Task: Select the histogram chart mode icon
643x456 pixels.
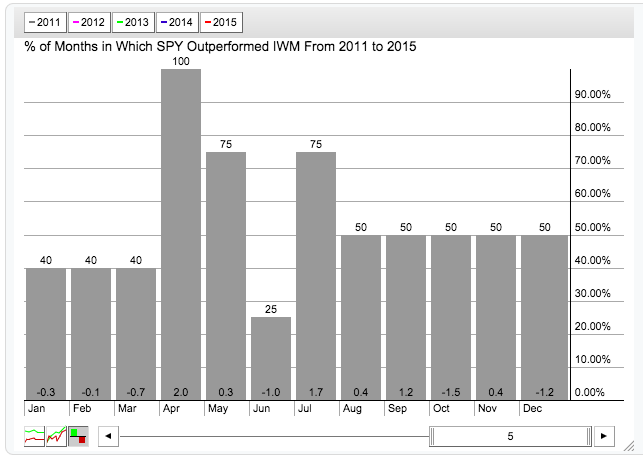Action: [x=78, y=436]
